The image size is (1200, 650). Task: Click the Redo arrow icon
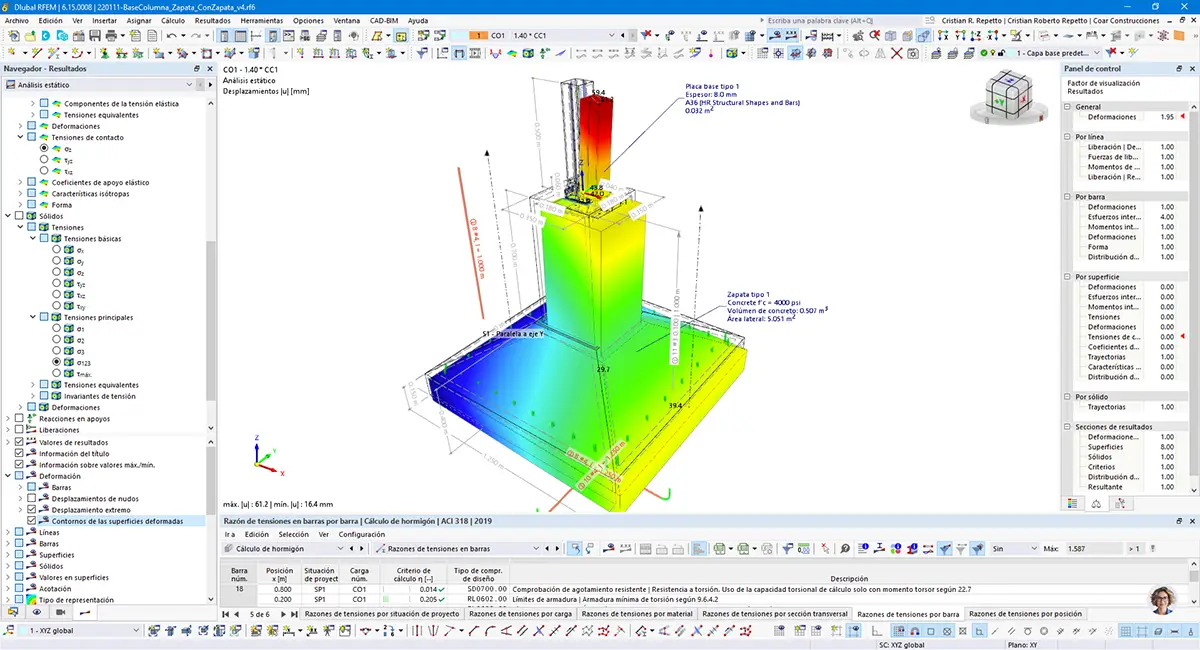[x=195, y=35]
